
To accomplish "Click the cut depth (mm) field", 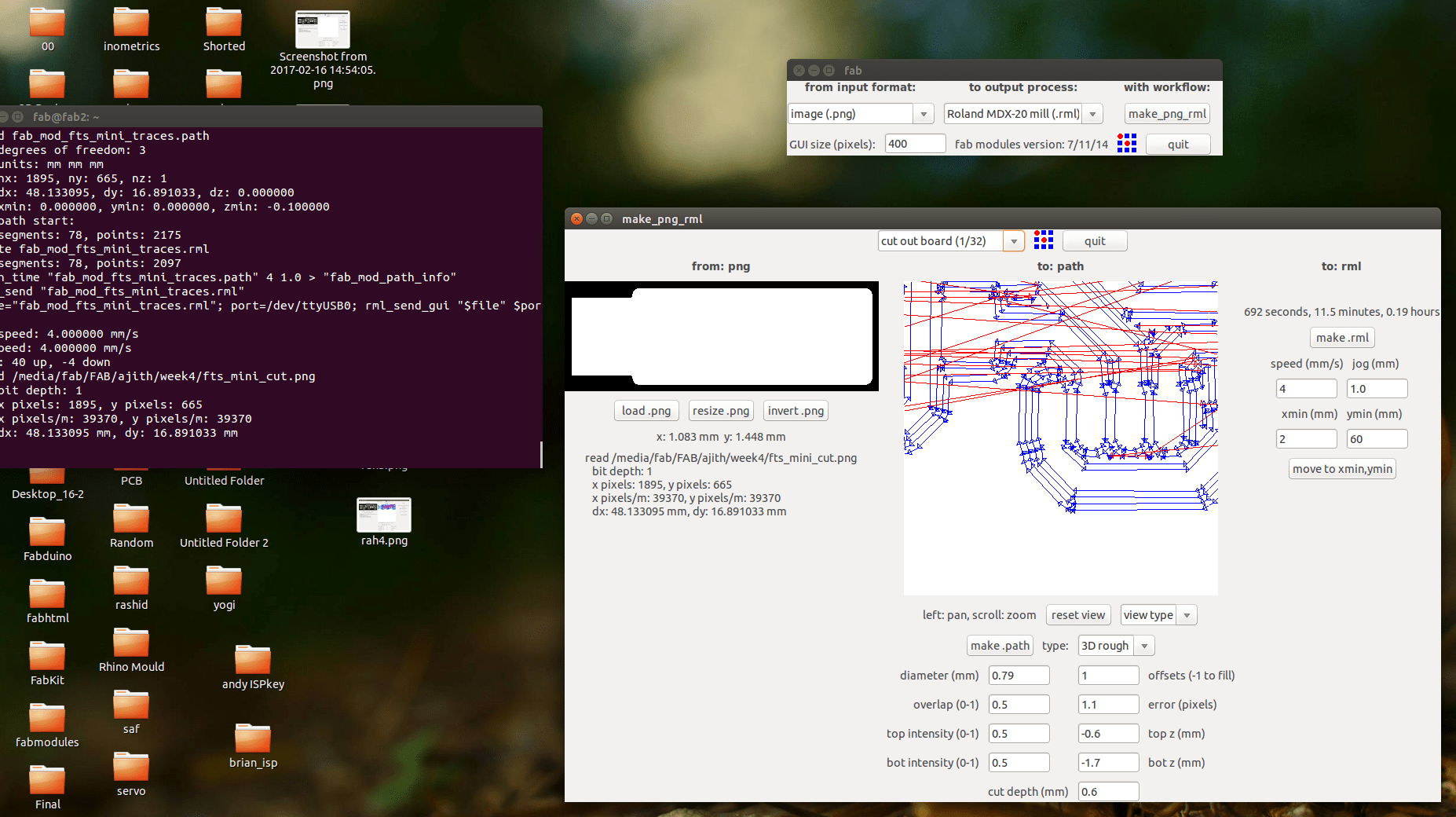I will click(1108, 792).
